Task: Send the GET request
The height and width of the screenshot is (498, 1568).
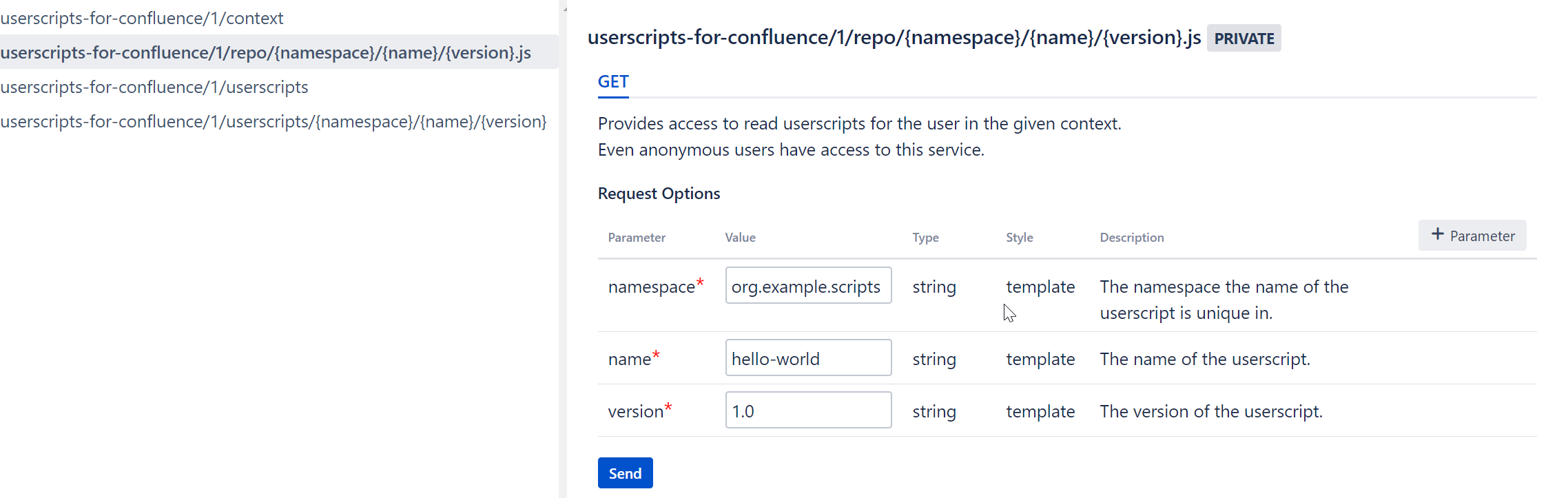Action: [x=625, y=473]
